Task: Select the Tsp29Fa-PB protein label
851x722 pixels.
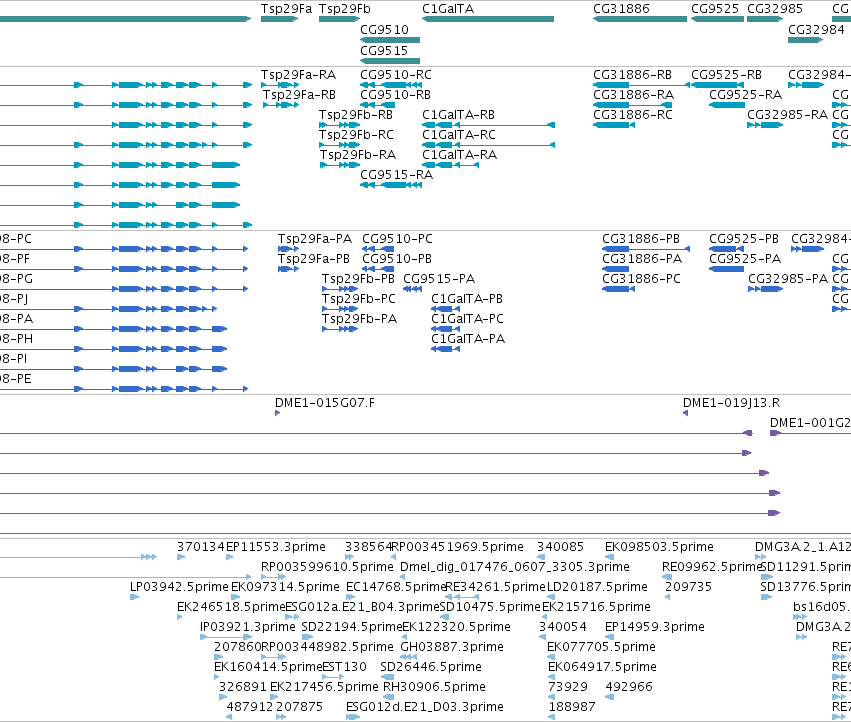Action: tap(314, 259)
